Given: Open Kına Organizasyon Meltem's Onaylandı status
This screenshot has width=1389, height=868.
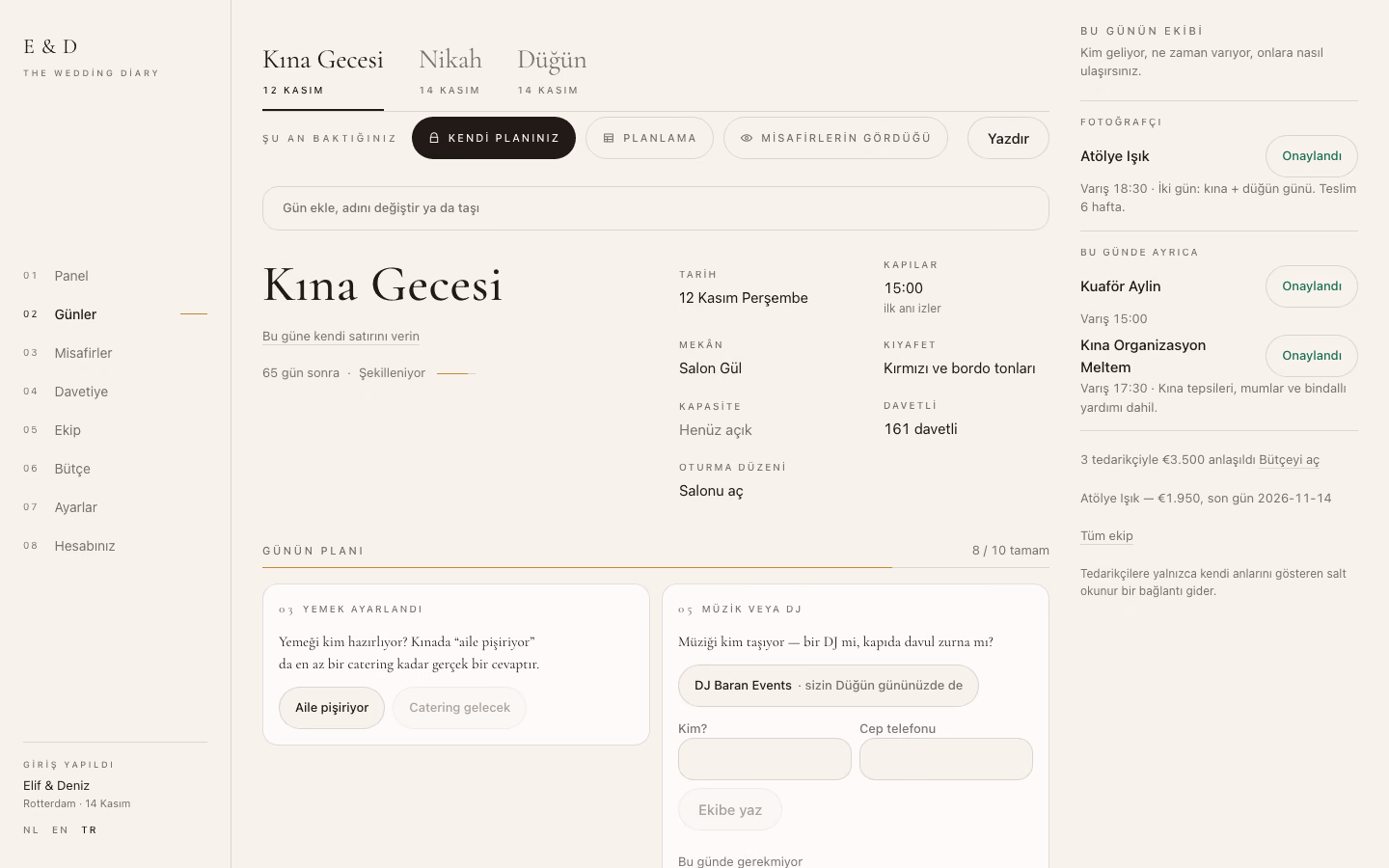Looking at the screenshot, I should click(x=1312, y=356).
